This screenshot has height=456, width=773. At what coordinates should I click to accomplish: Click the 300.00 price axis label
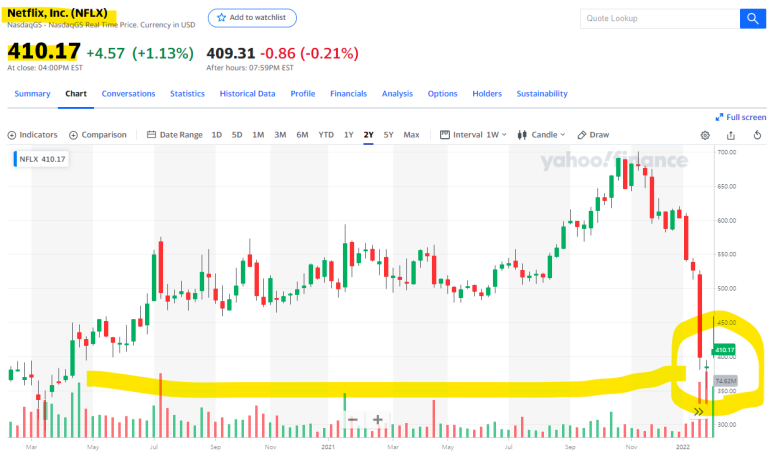(x=726, y=424)
